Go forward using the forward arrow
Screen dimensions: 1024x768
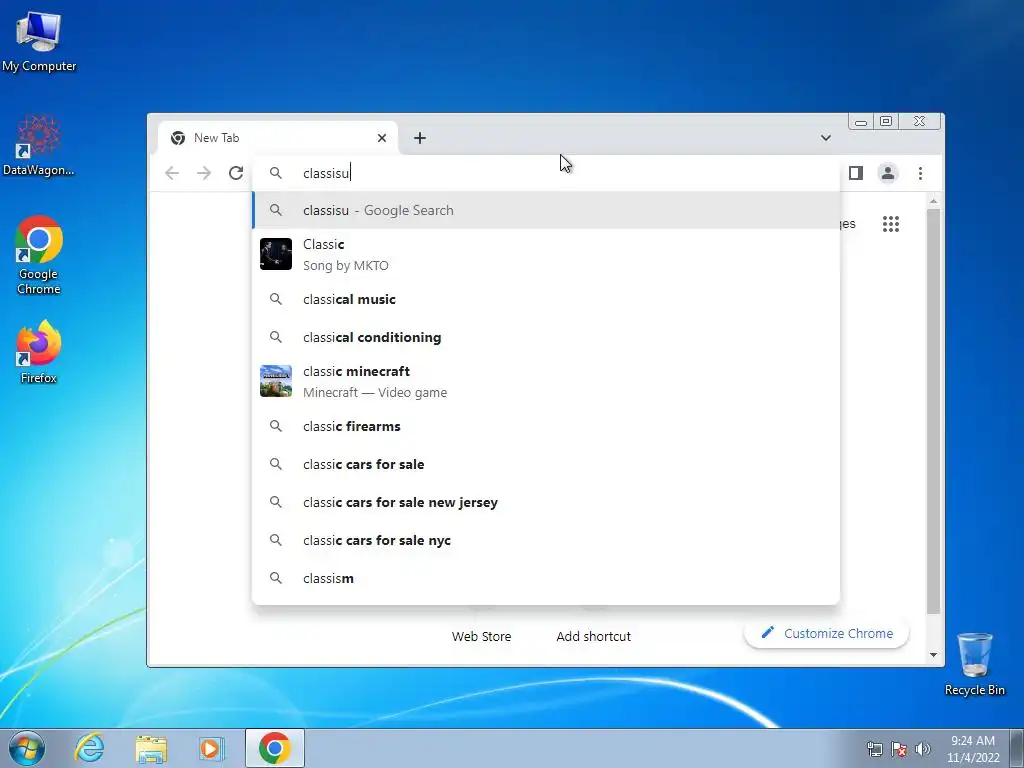click(x=204, y=173)
